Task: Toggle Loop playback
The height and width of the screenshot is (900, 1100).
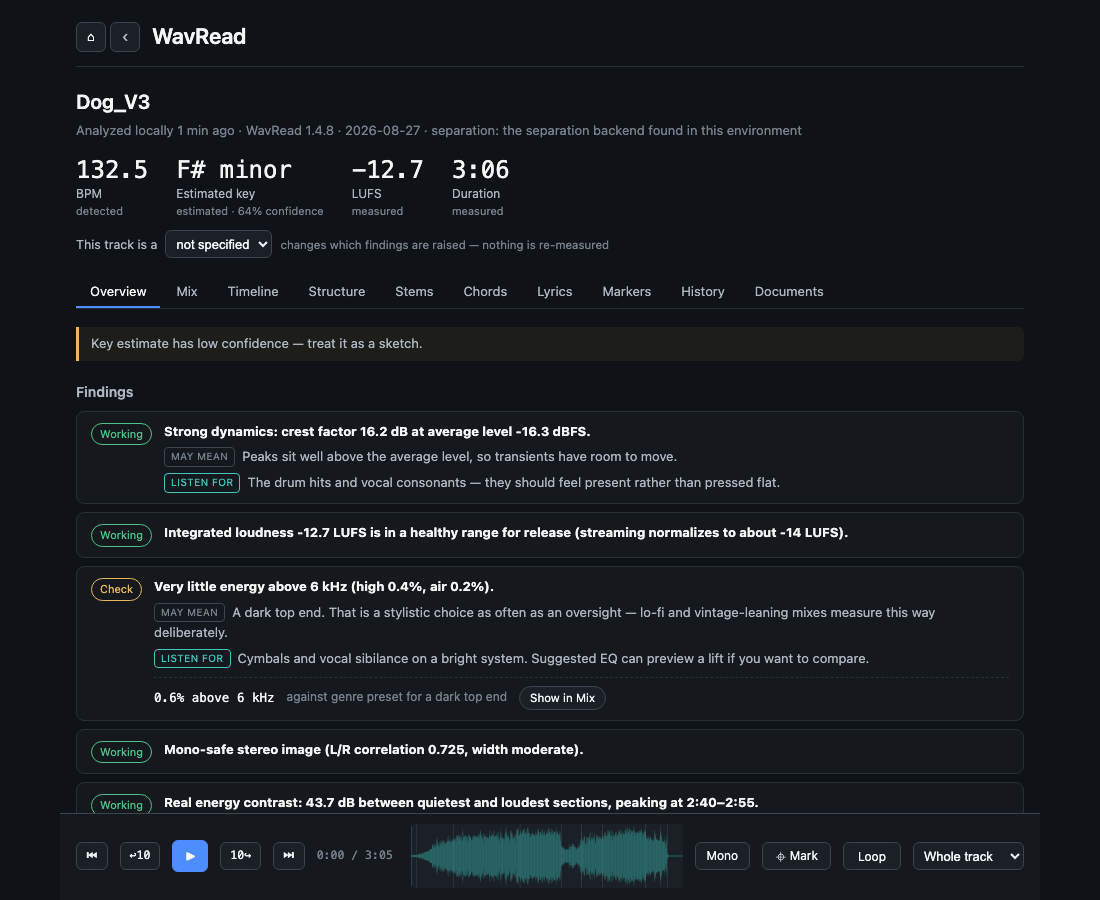Action: coord(871,856)
